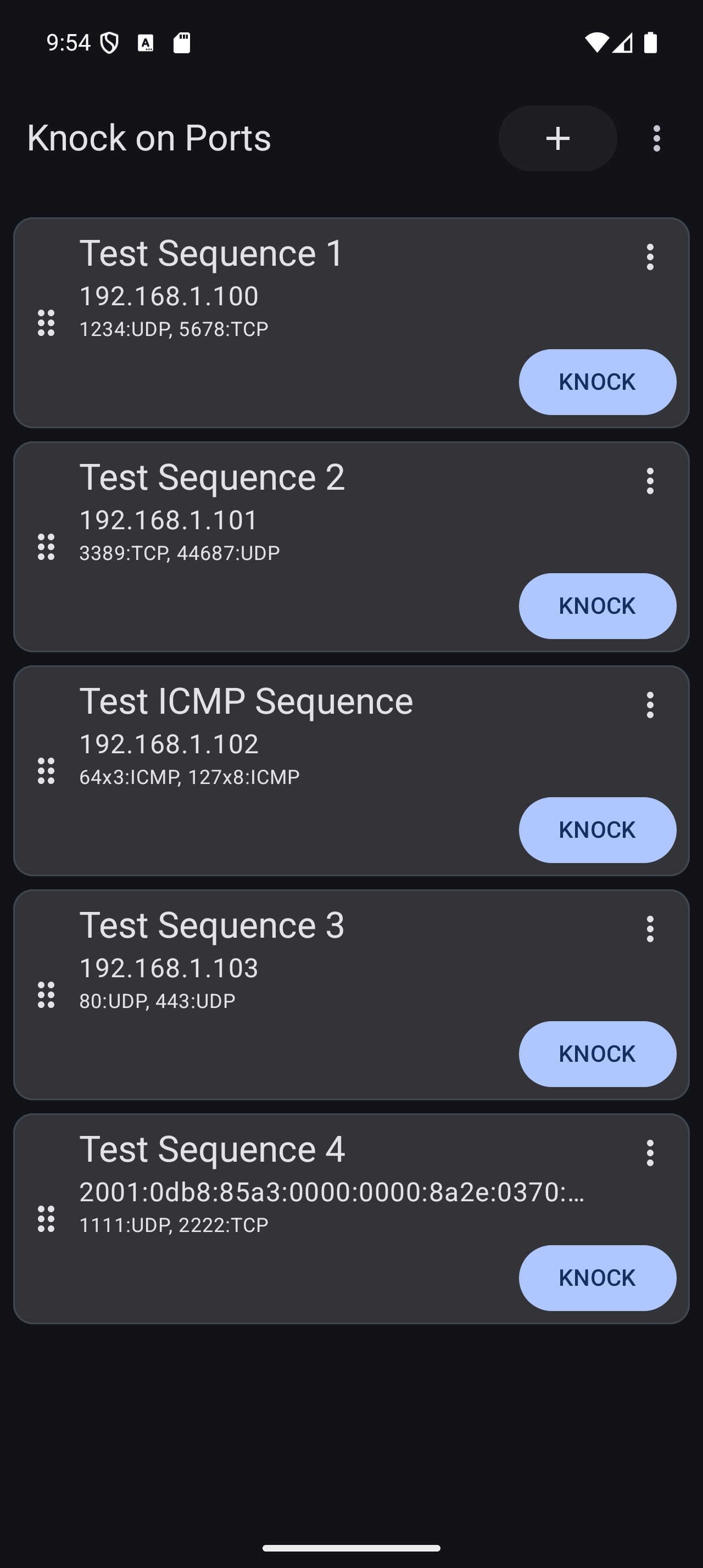Knock on Test Sequence 3
The height and width of the screenshot is (1568, 703).
point(596,1054)
